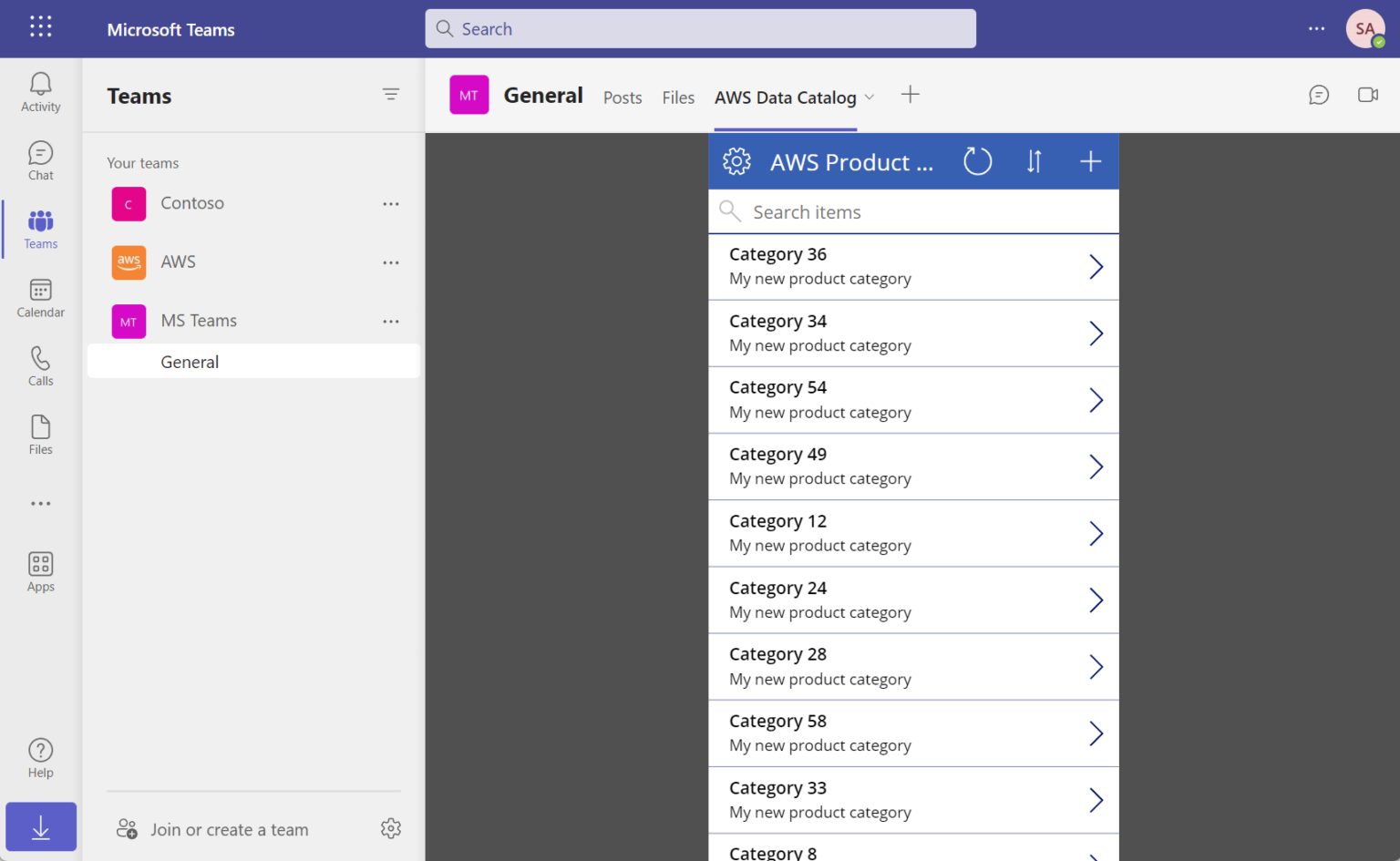The width and height of the screenshot is (1400, 861).
Task: Open Chat in the sidebar
Action: click(40, 161)
